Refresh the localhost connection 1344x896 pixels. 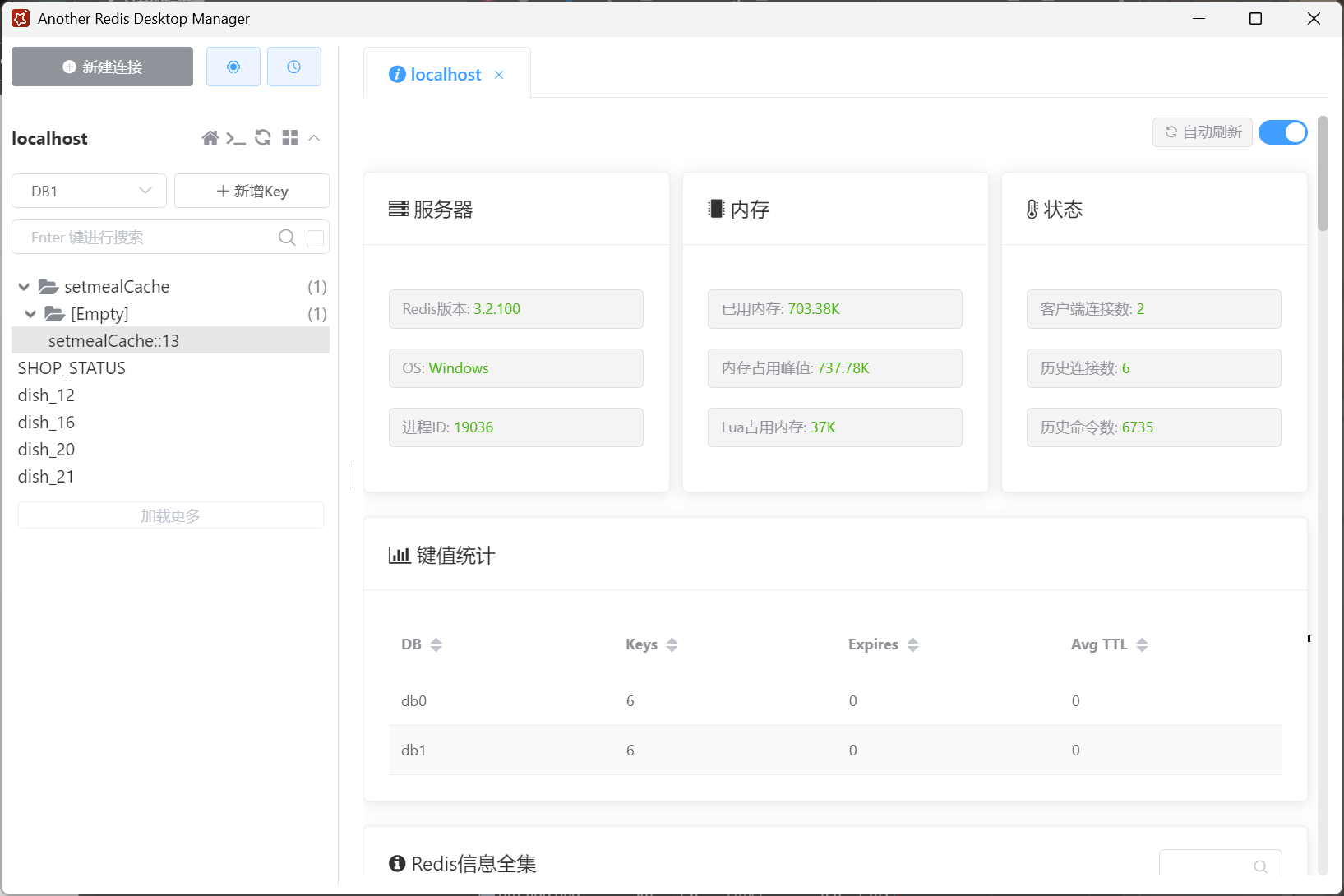coord(263,138)
